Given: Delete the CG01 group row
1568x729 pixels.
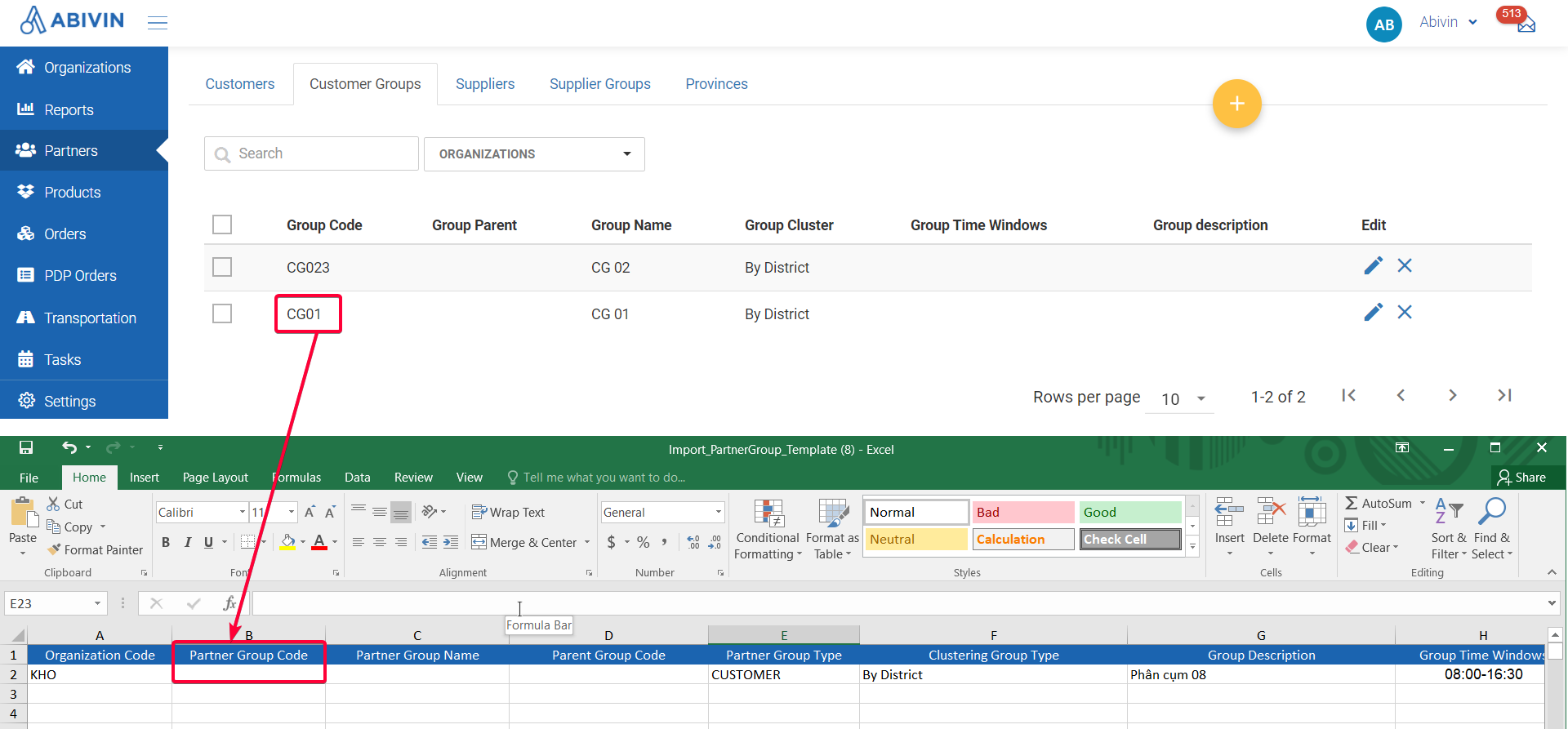Looking at the screenshot, I should point(1404,312).
